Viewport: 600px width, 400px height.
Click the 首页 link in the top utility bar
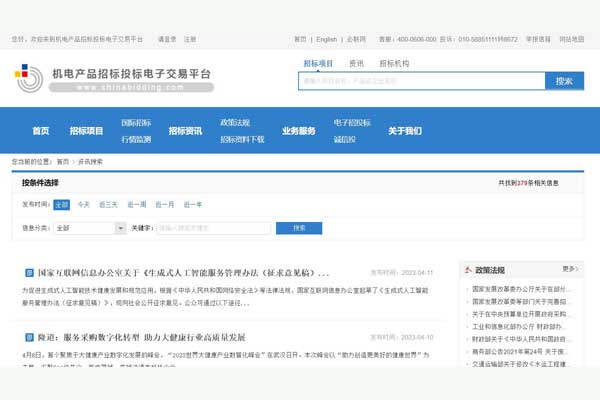300,39
